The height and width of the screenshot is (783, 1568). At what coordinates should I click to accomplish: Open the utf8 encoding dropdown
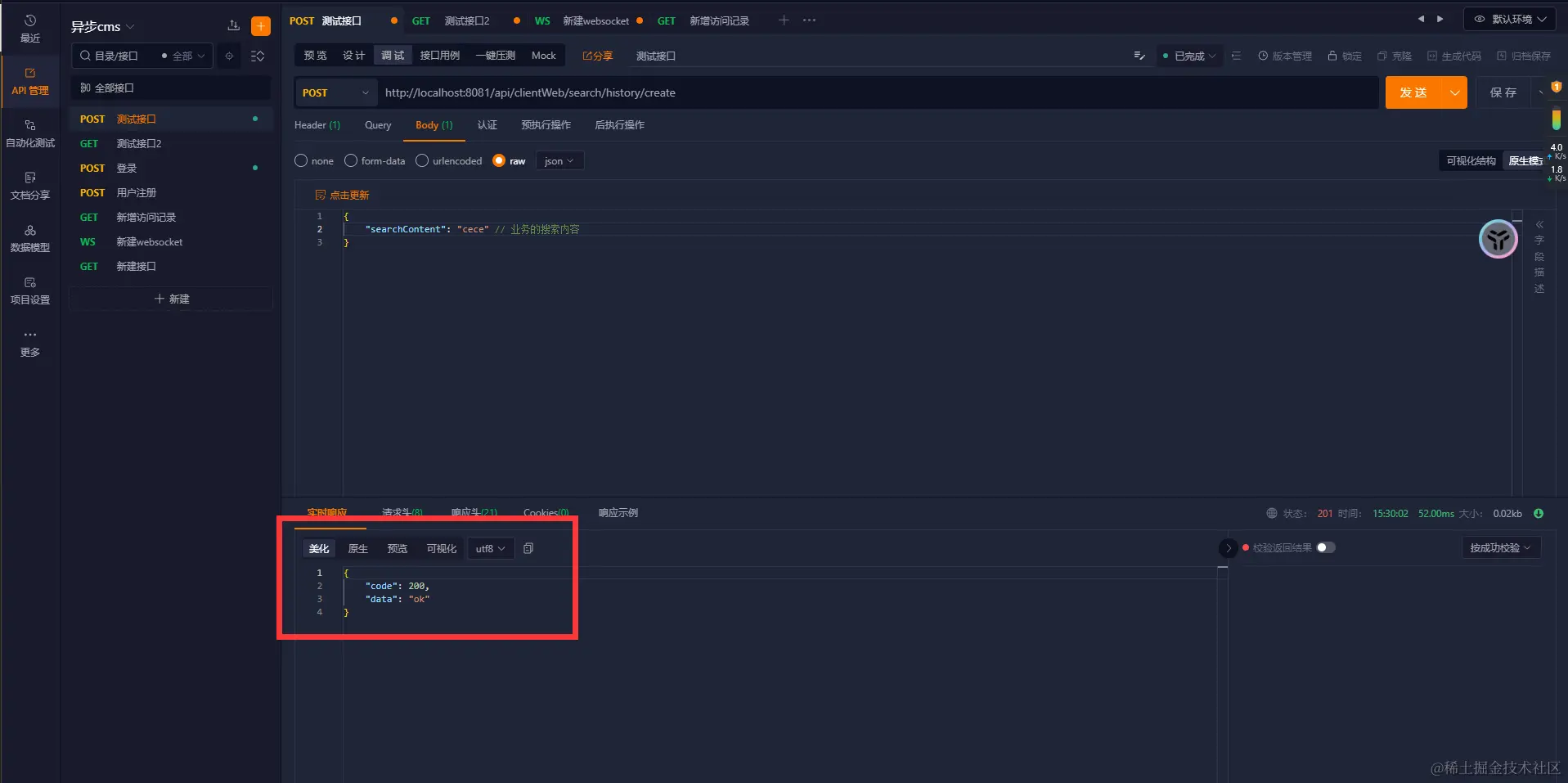pos(490,548)
